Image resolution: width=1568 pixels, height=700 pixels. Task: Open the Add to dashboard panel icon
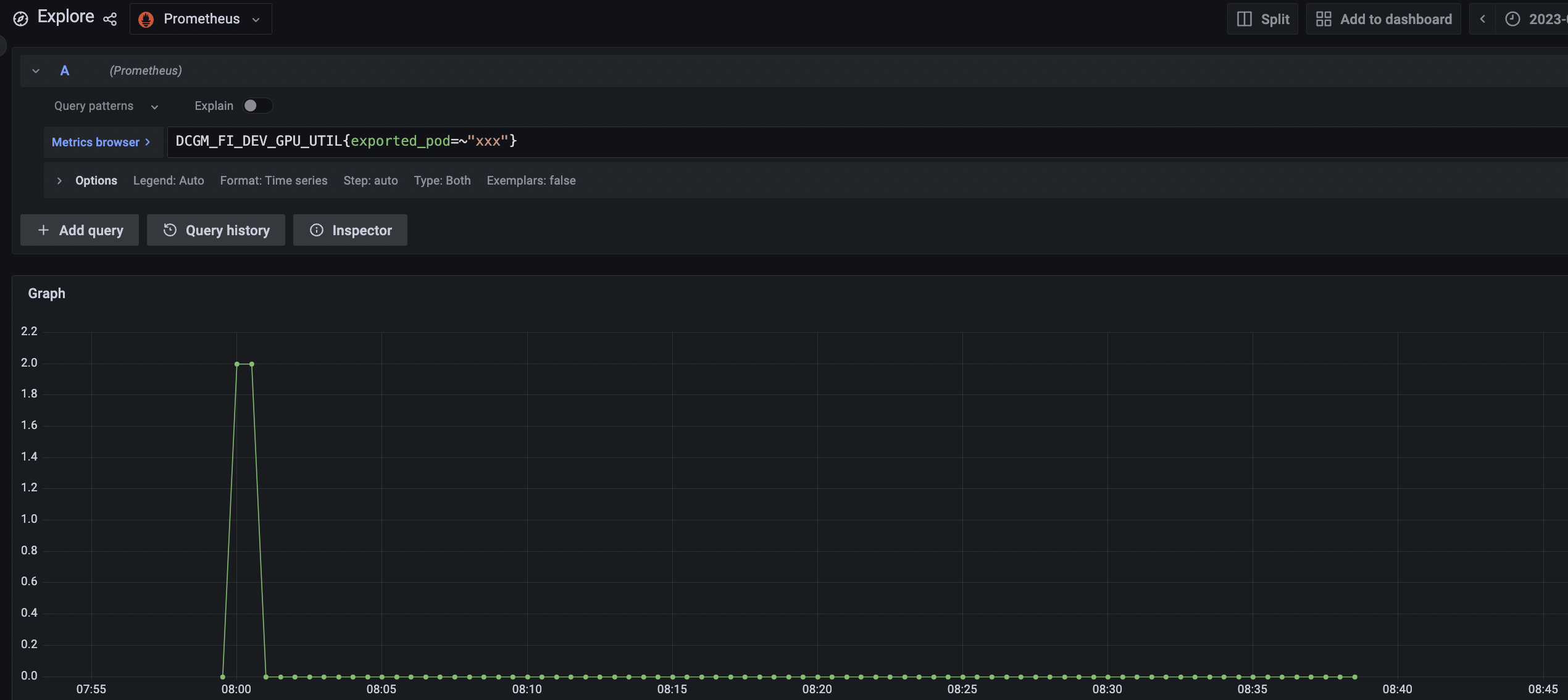click(1324, 19)
